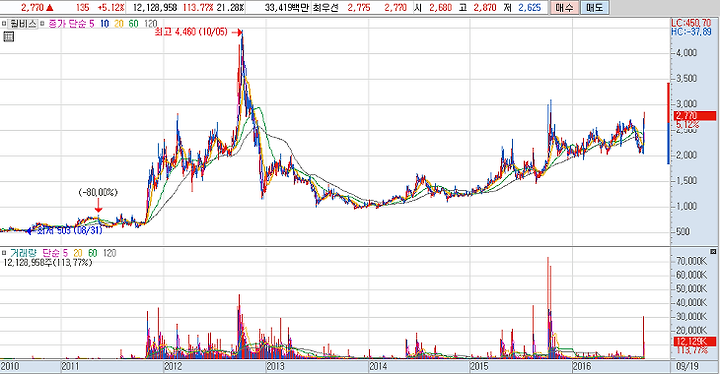
Task: Click the (-80.00%) annotation label
Action: (x=98, y=192)
